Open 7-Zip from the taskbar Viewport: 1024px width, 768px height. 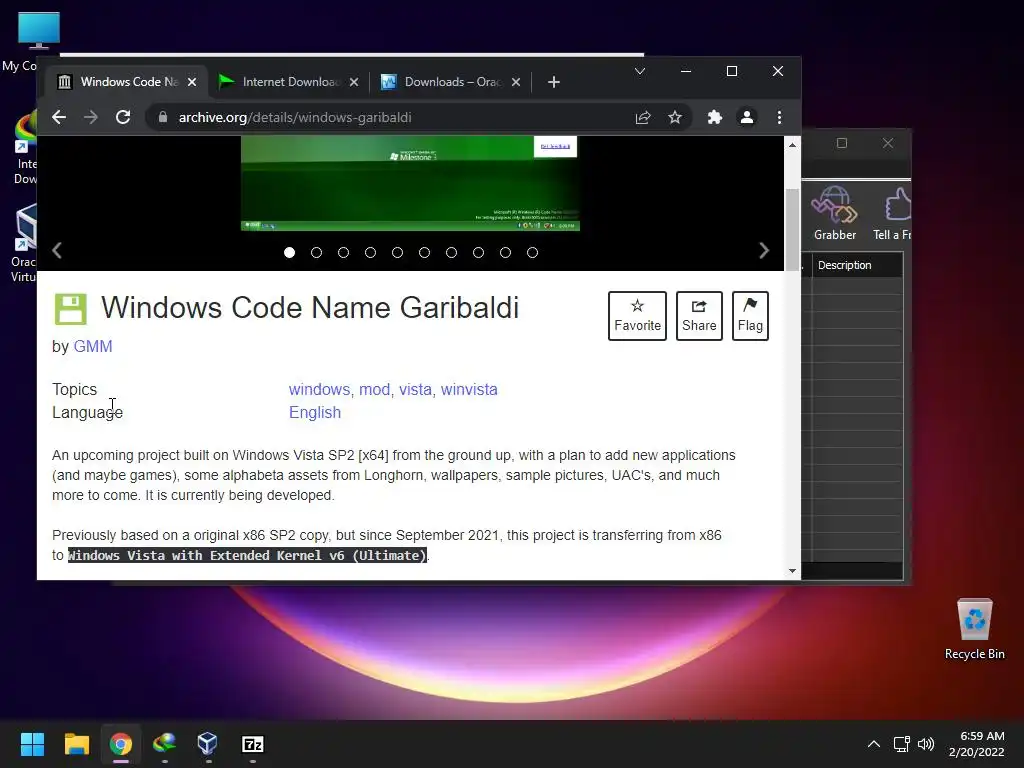253,744
